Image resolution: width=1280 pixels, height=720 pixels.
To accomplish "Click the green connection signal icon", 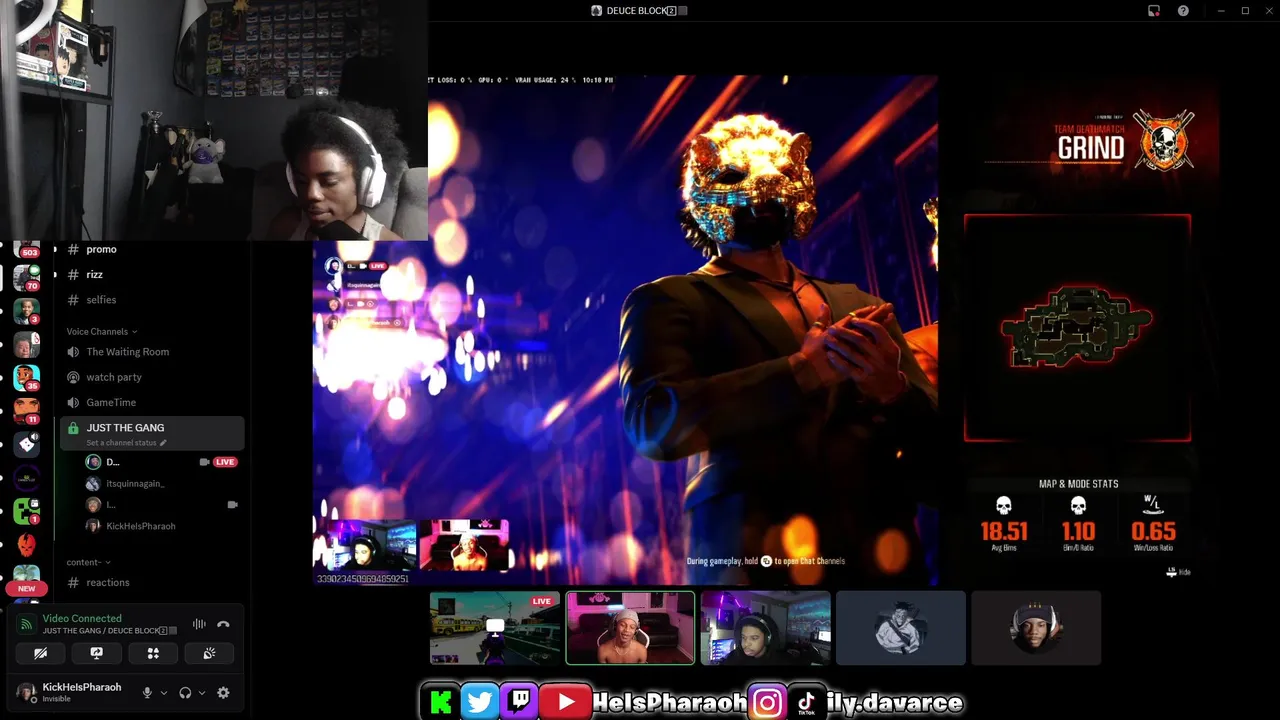I will coord(26,624).
